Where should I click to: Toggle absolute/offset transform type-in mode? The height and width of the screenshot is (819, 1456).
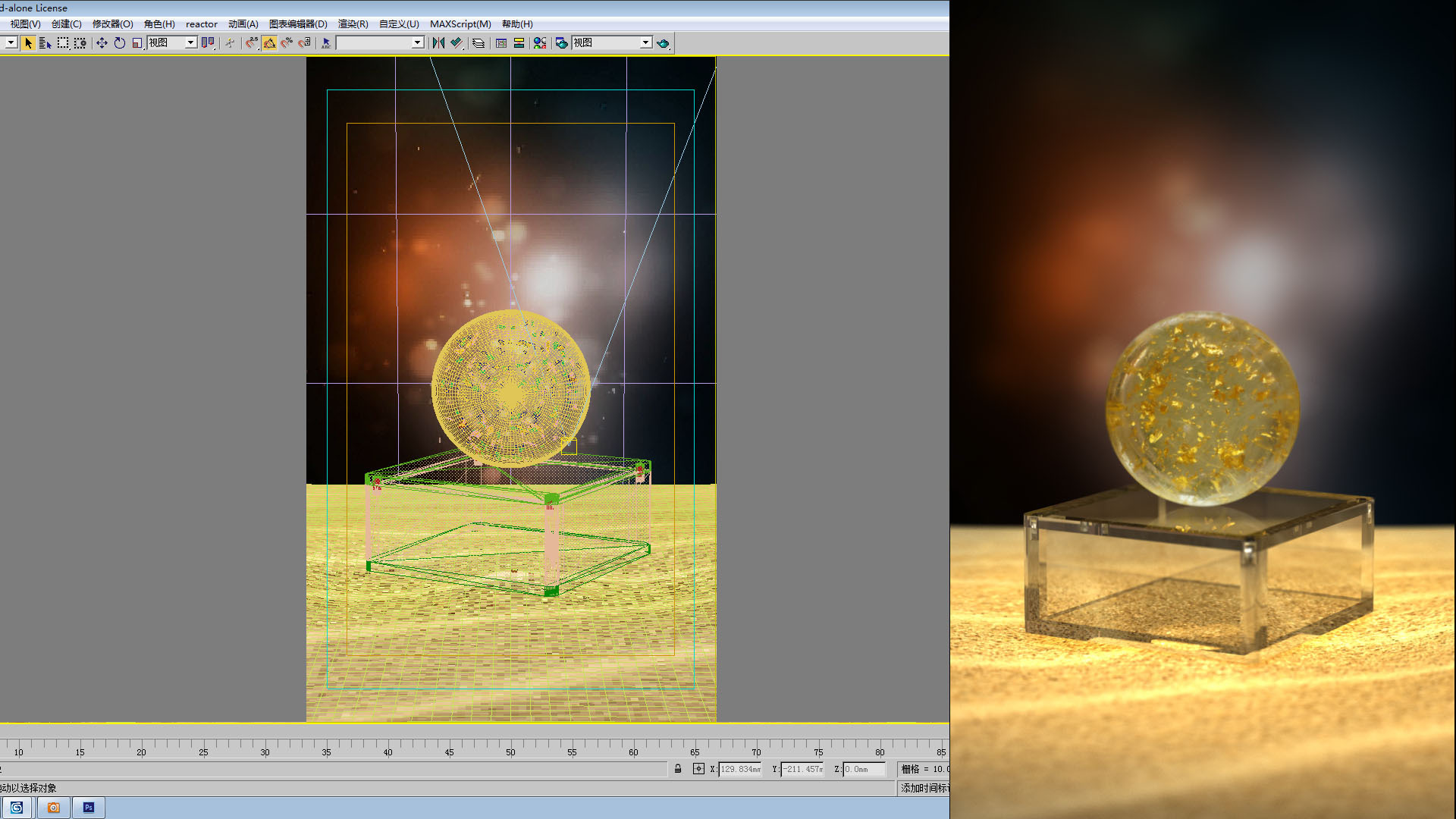[x=698, y=769]
